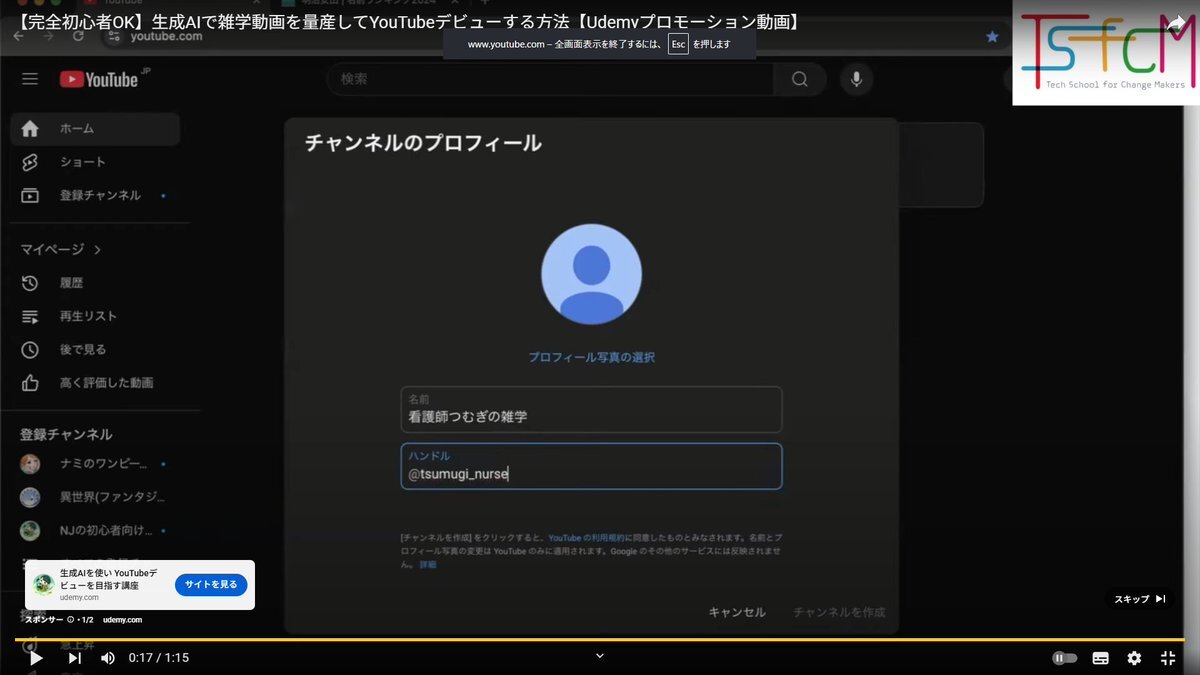The height and width of the screenshot is (675, 1200).
Task: Click the site info icon in address bar
Action: (114, 36)
